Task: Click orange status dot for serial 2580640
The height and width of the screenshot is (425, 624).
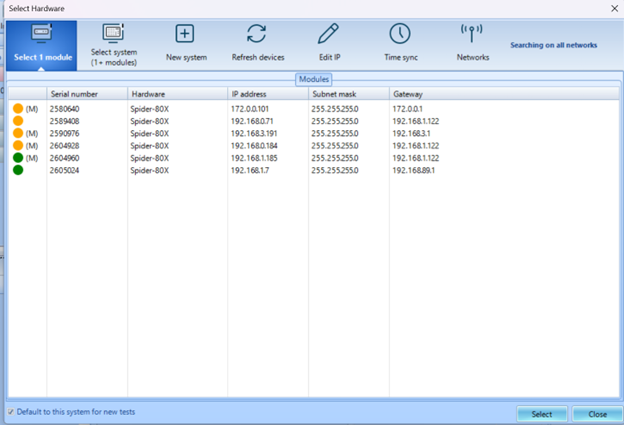Action: click(x=18, y=108)
